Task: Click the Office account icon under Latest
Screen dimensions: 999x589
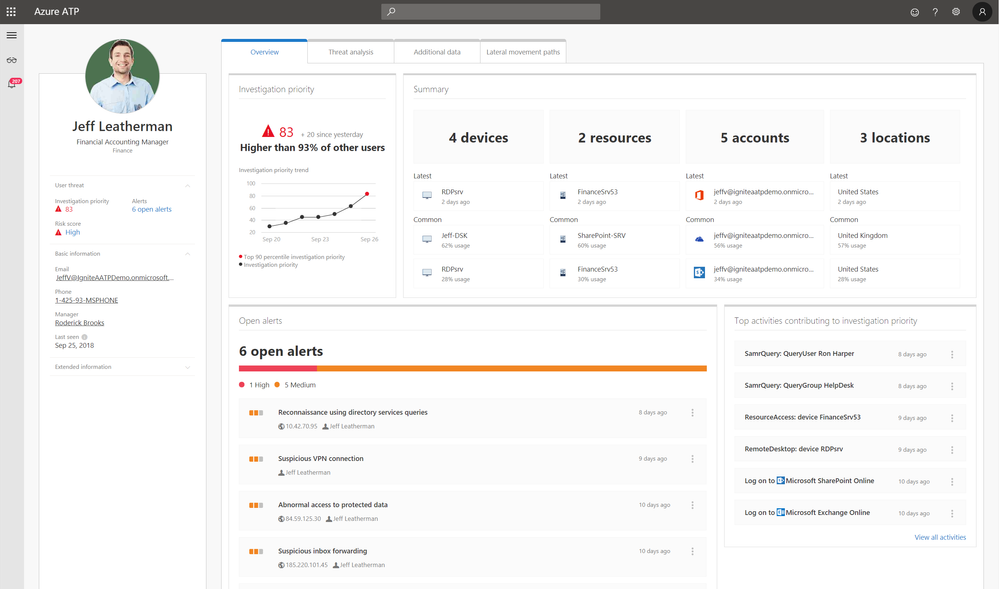Action: [x=699, y=196]
